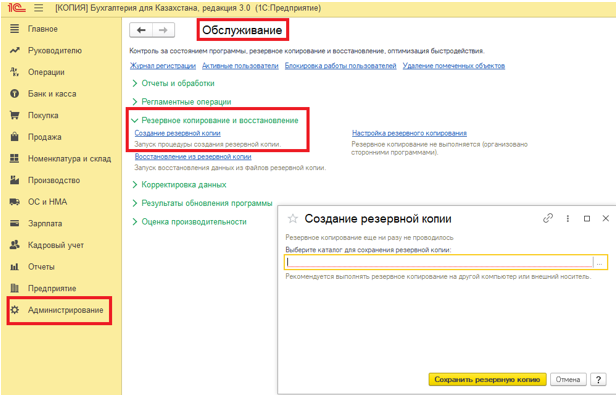The image size is (616, 396).
Task: Click the Банк и касса icon
Action: (x=15, y=94)
